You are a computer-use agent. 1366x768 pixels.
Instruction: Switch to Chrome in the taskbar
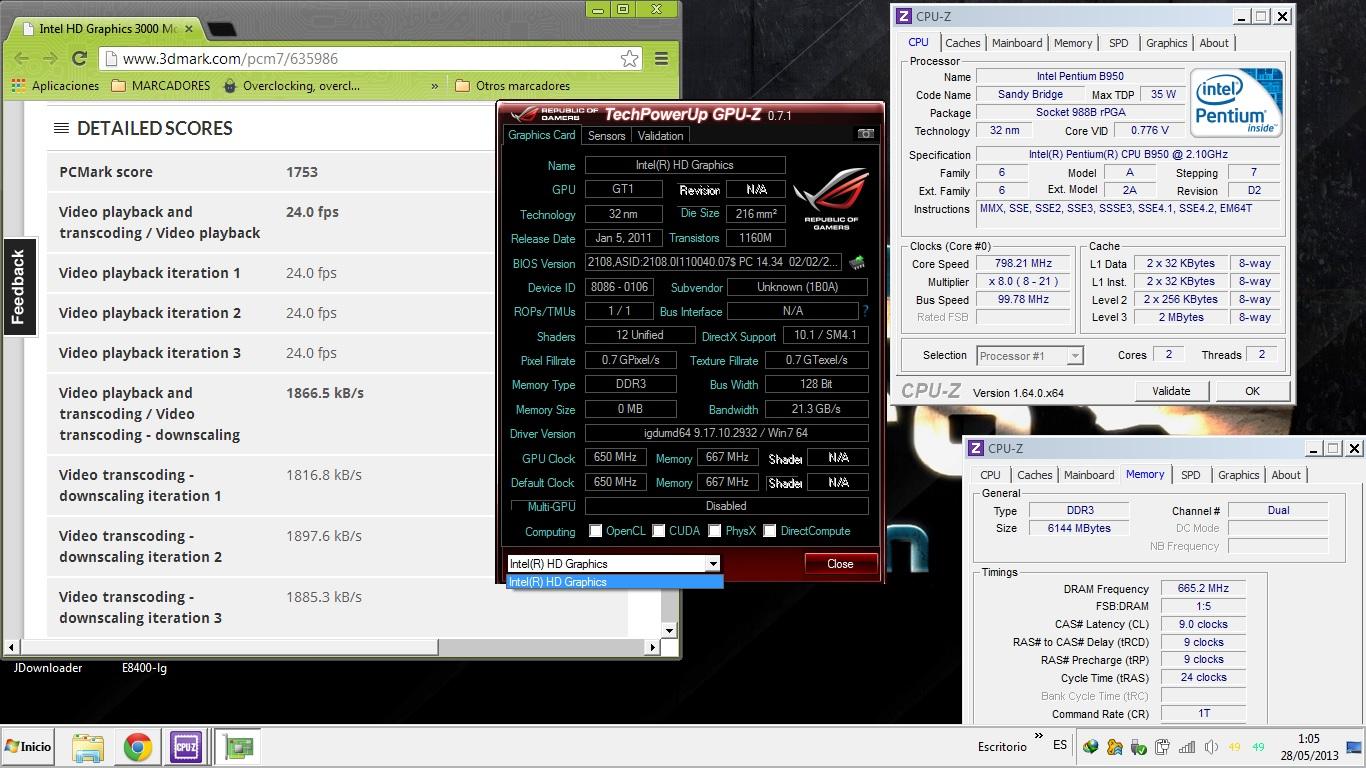click(x=138, y=747)
